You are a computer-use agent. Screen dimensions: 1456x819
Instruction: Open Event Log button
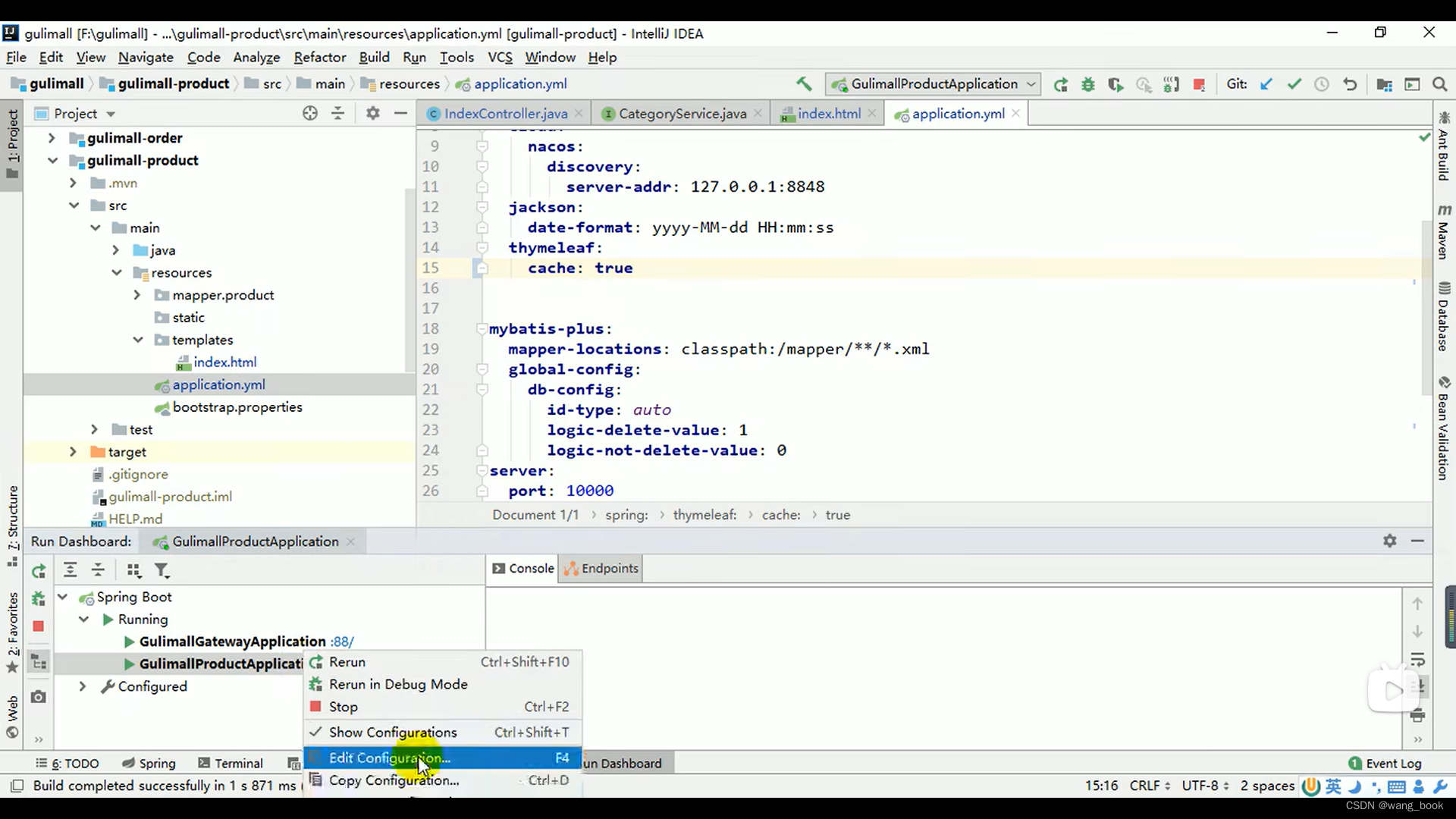coord(1385,763)
